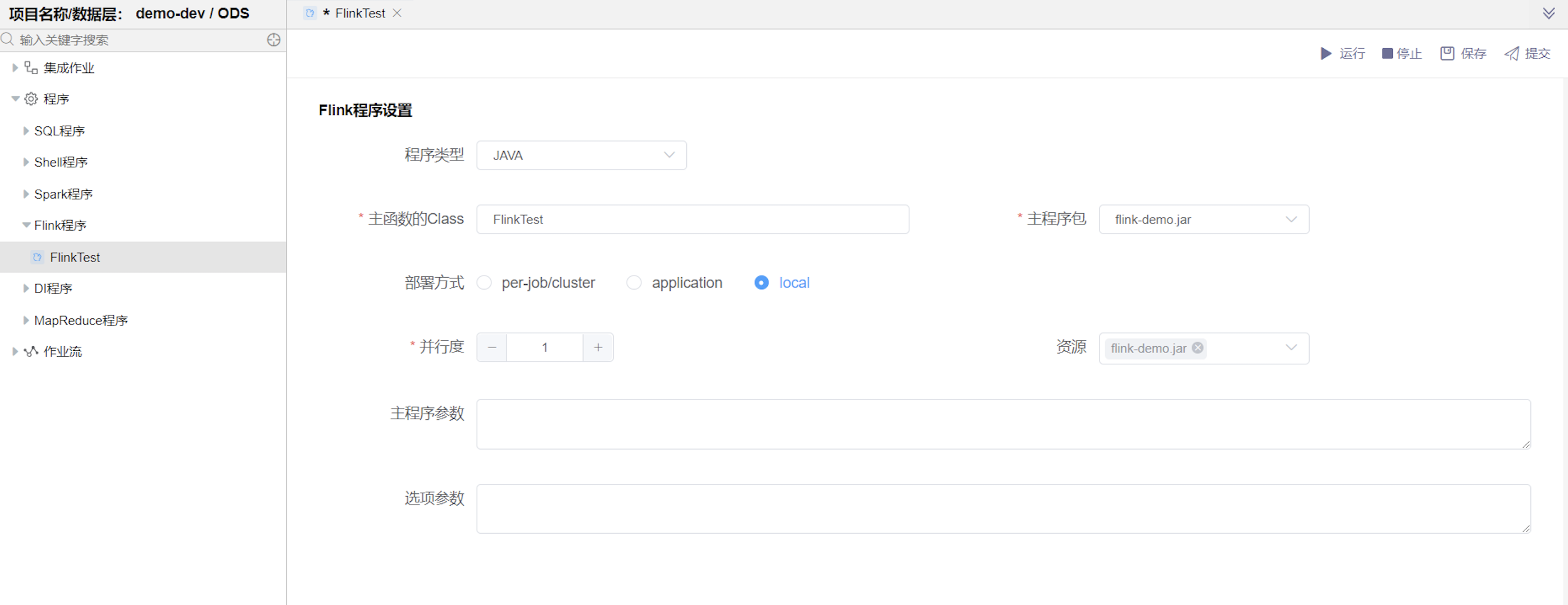Click the 主函数的Class input field
1568x605 pixels.
tap(692, 219)
